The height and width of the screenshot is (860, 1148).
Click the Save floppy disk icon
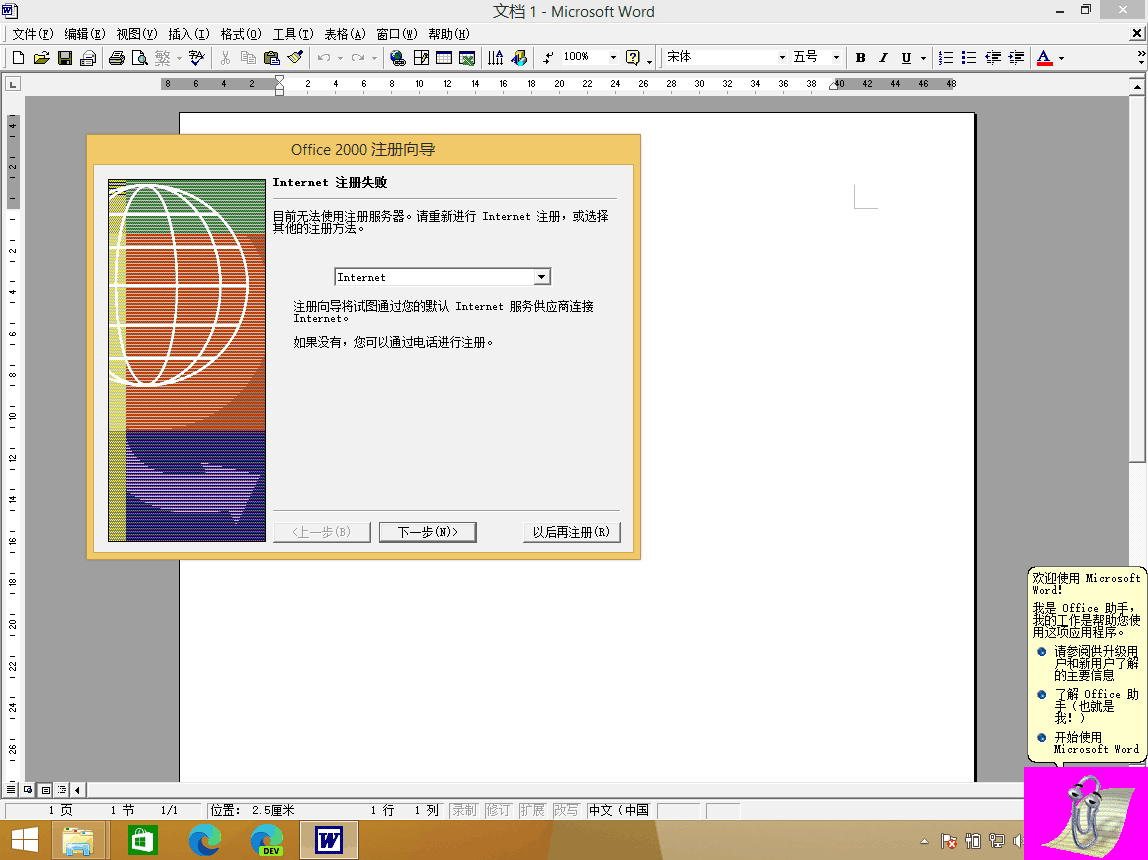64,58
